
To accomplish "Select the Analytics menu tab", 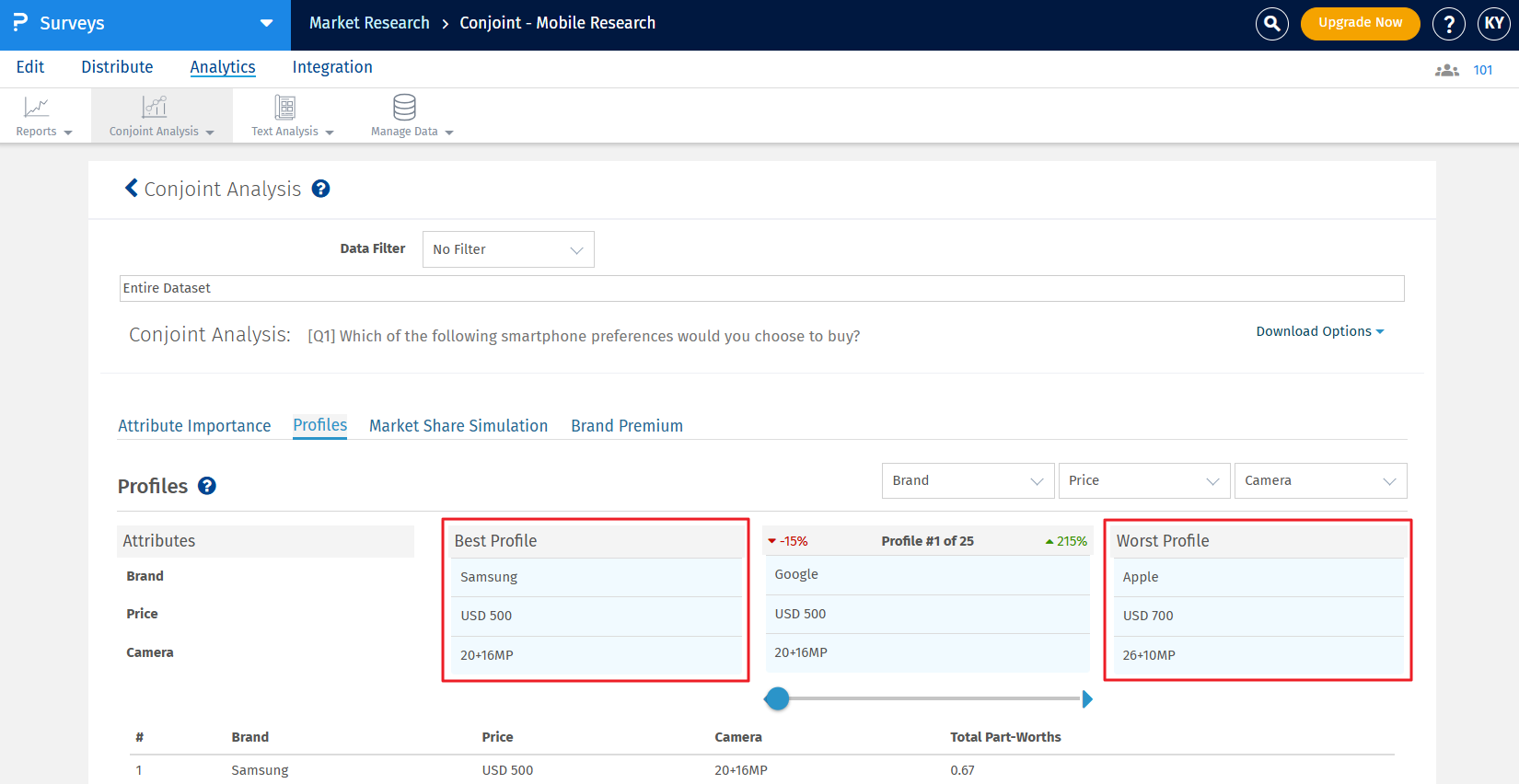I will pos(223,67).
